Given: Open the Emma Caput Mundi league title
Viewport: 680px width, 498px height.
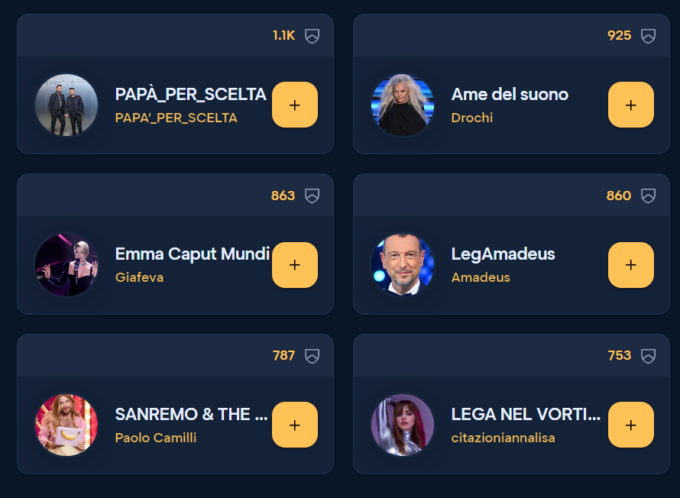Looking at the screenshot, I should click(x=193, y=254).
